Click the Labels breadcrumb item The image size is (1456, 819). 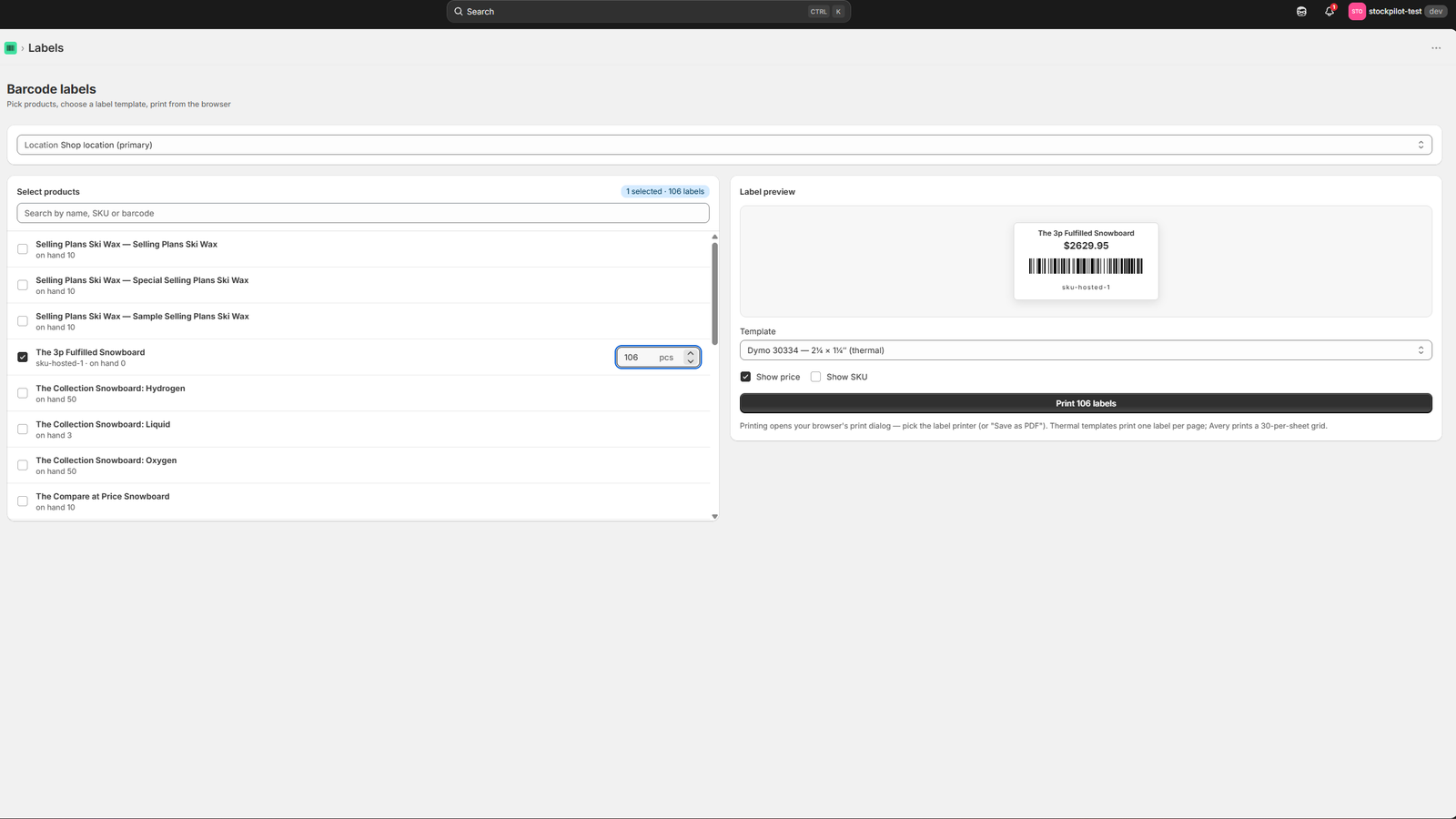click(x=45, y=48)
